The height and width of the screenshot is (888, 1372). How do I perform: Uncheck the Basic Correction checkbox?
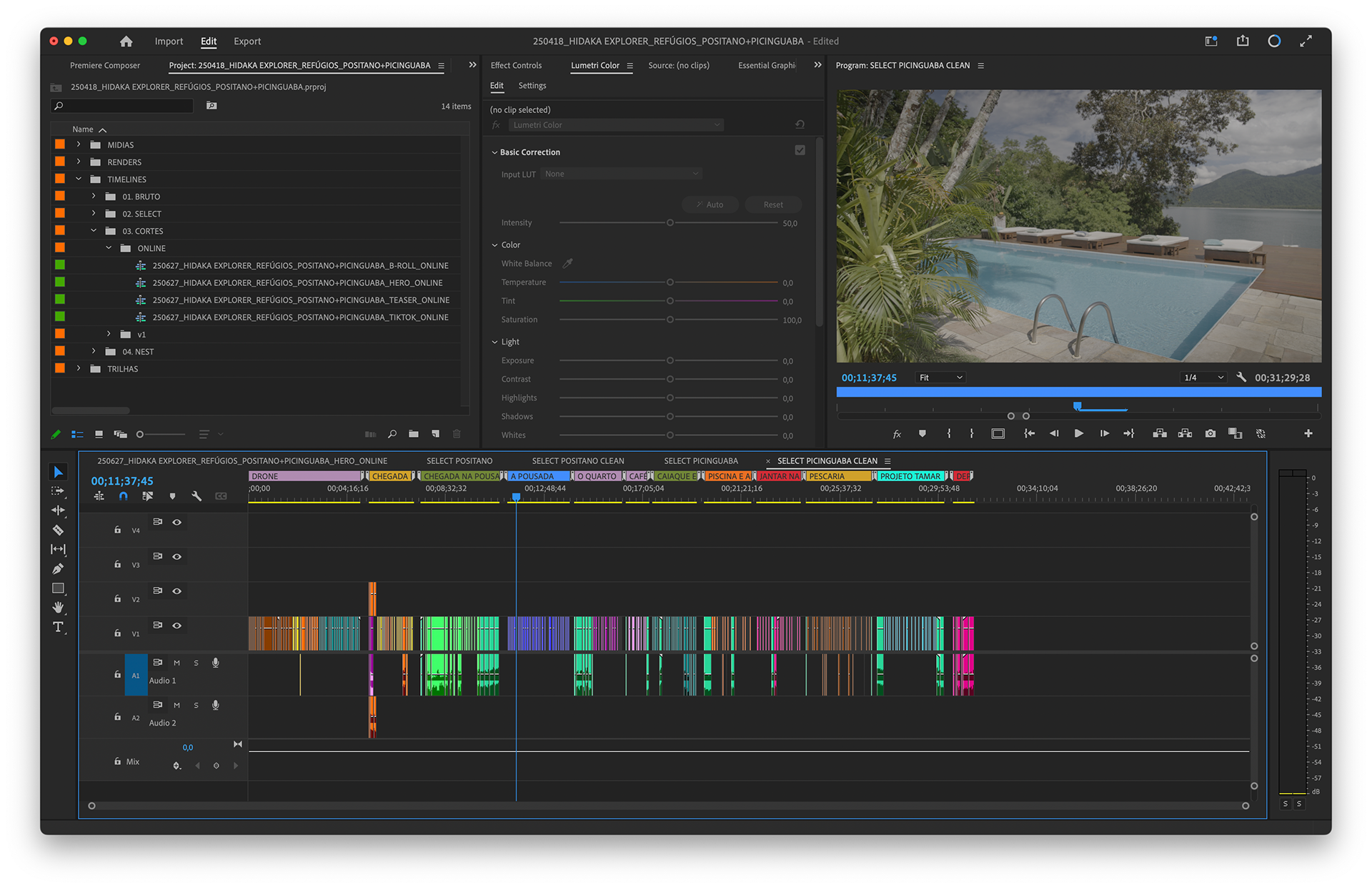pyautogui.click(x=800, y=150)
